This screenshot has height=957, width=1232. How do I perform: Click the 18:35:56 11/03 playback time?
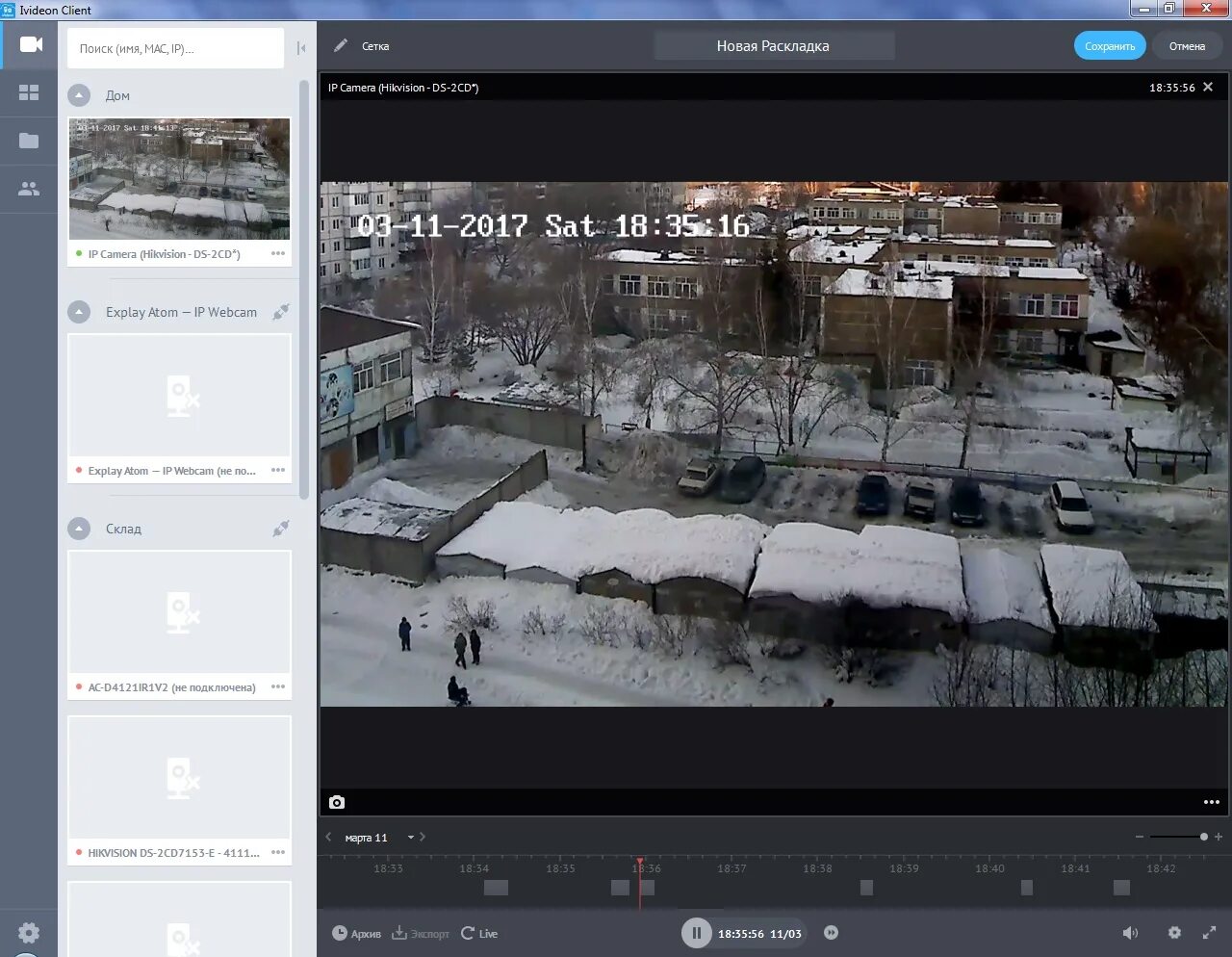759,934
